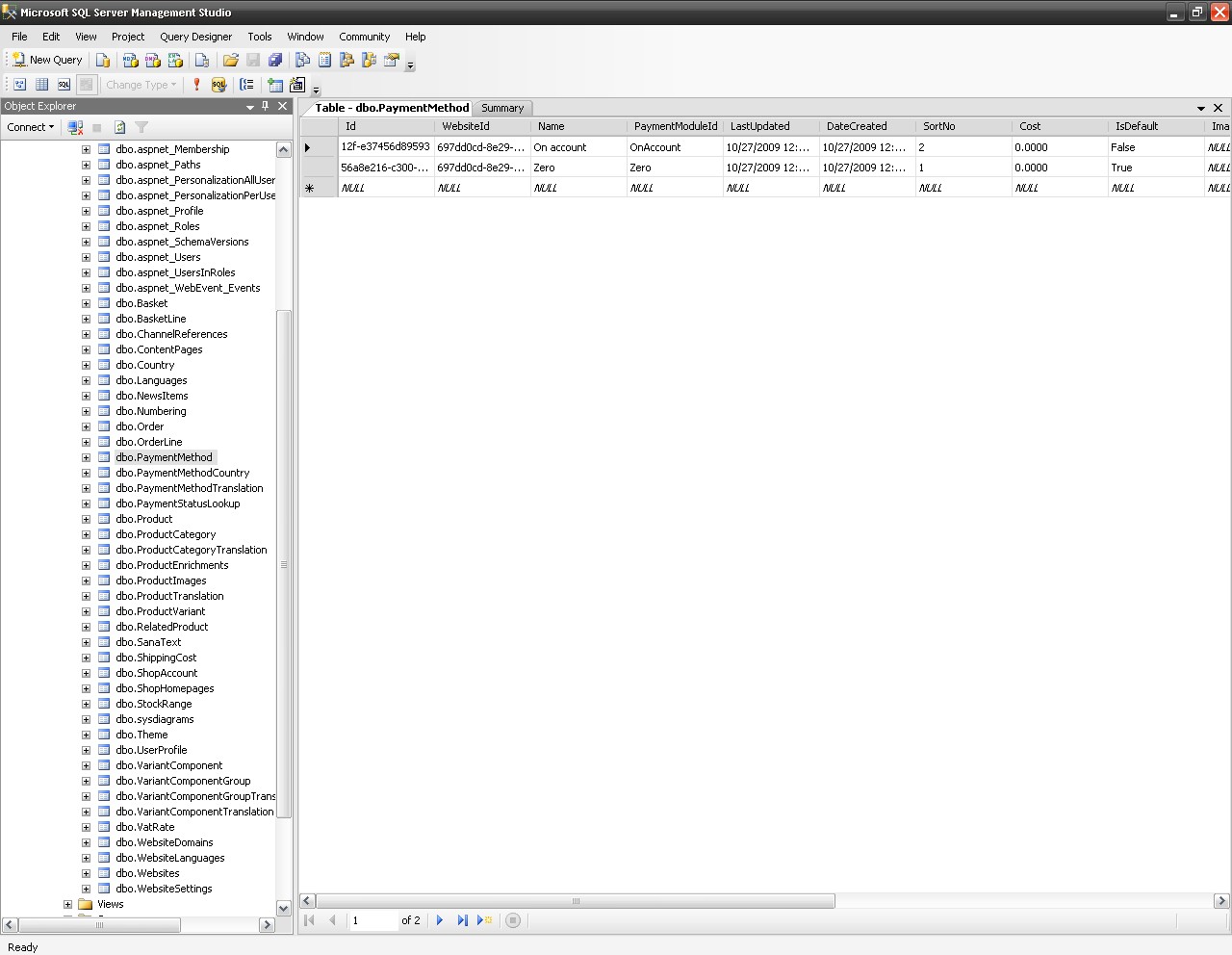This screenshot has height=955, width=1232.
Task: Expand the dbo.Basket tree node
Action: [x=86, y=303]
